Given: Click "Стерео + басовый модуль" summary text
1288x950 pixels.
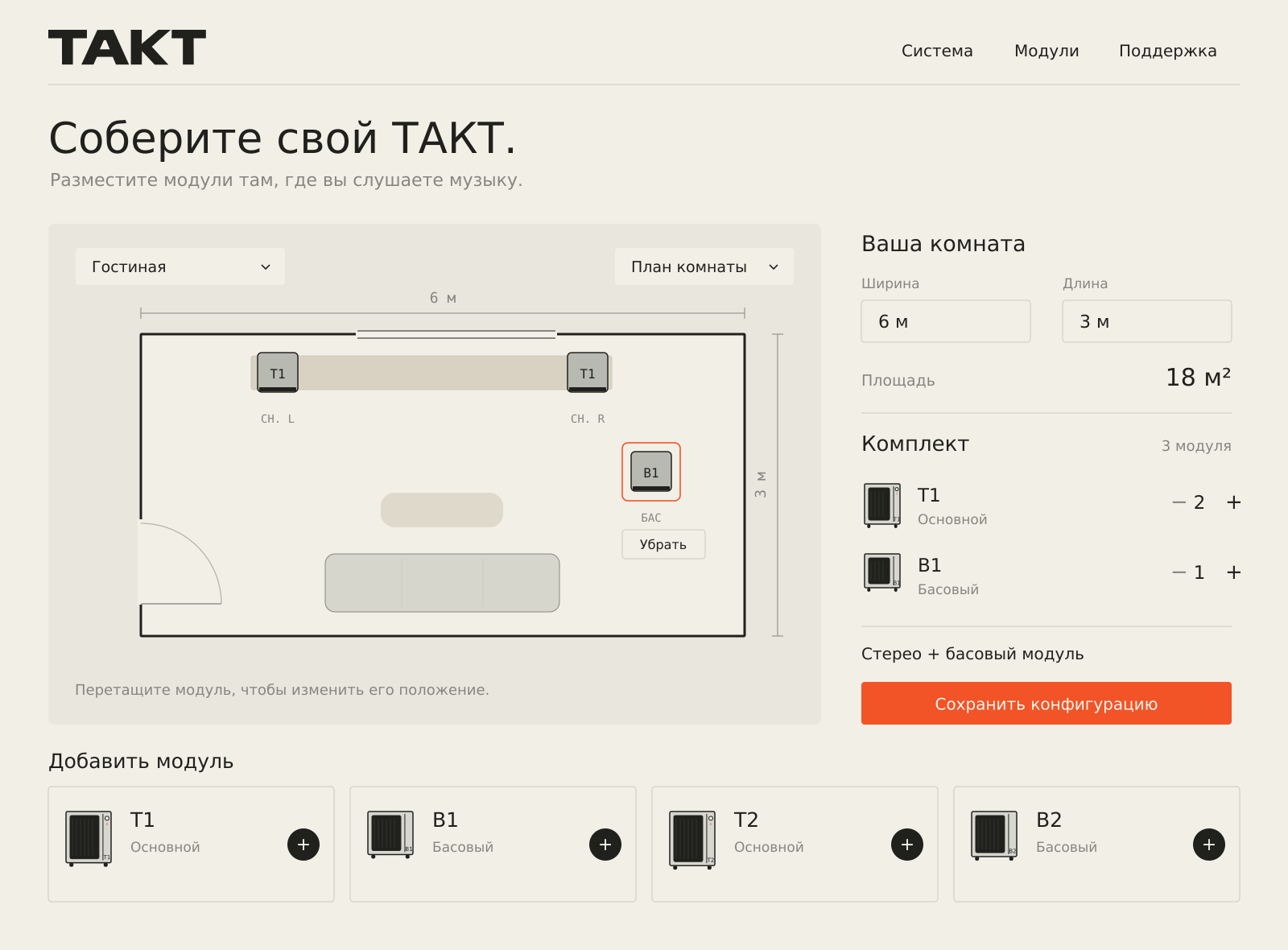Looking at the screenshot, I should pyautogui.click(x=972, y=654).
